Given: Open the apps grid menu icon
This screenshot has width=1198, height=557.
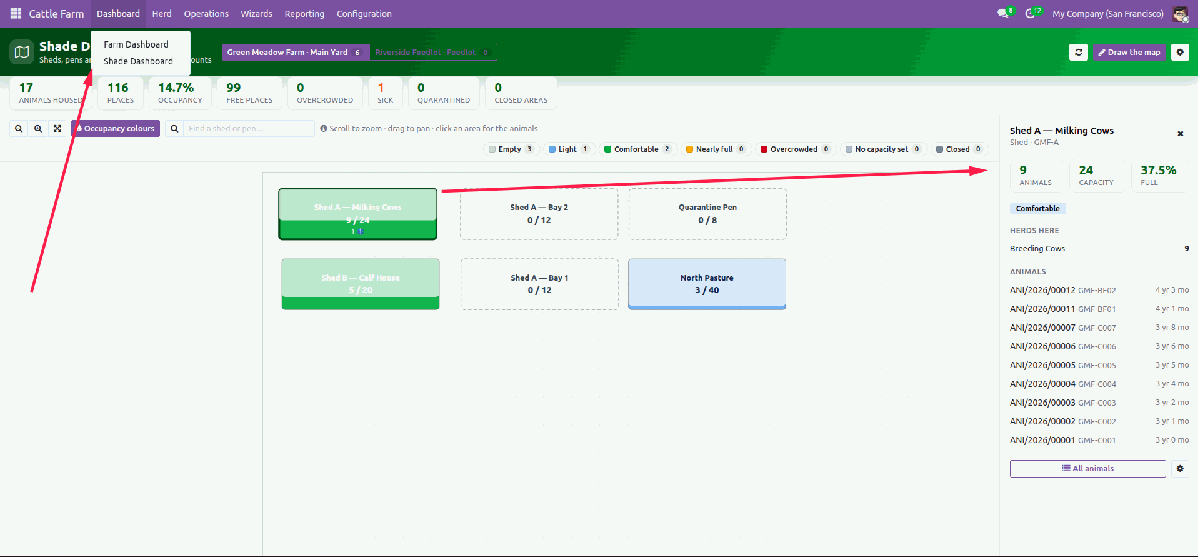Looking at the screenshot, I should click(x=16, y=14).
